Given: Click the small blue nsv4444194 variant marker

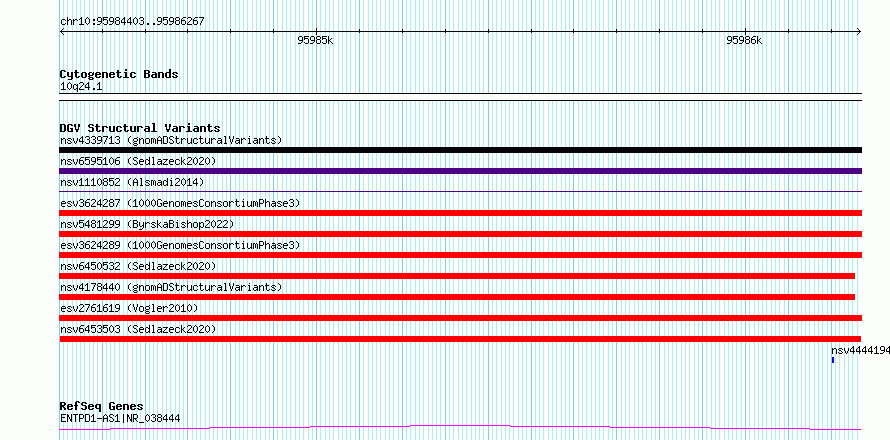Looking at the screenshot, I should pos(833,360).
